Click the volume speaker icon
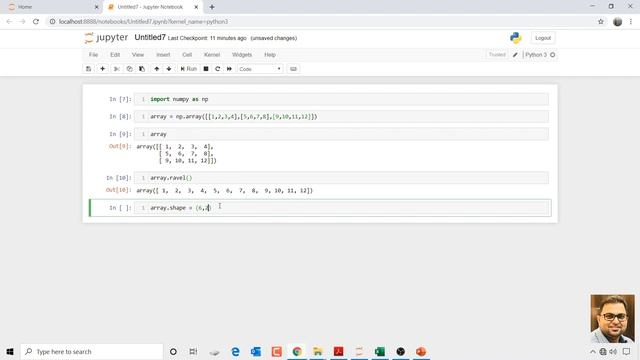 (613, 351)
